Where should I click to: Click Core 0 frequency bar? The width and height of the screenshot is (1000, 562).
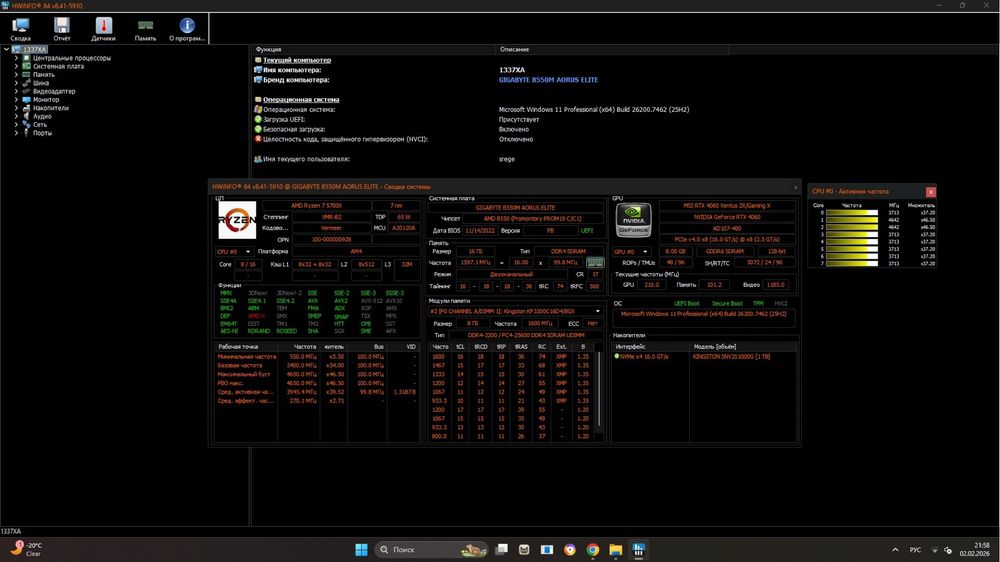click(851, 212)
